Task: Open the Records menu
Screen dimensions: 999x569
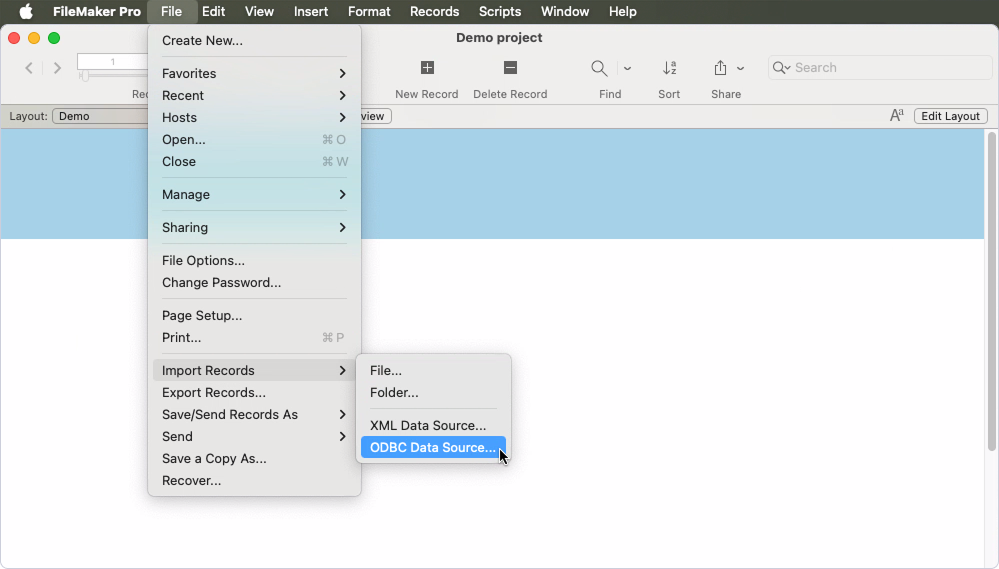Action: [435, 11]
